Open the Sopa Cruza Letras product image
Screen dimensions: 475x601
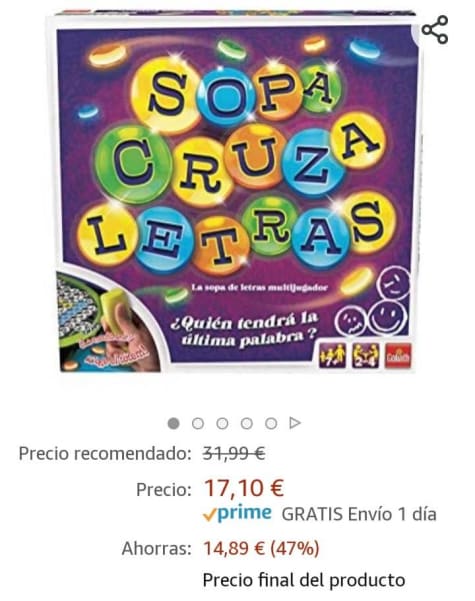point(236,192)
